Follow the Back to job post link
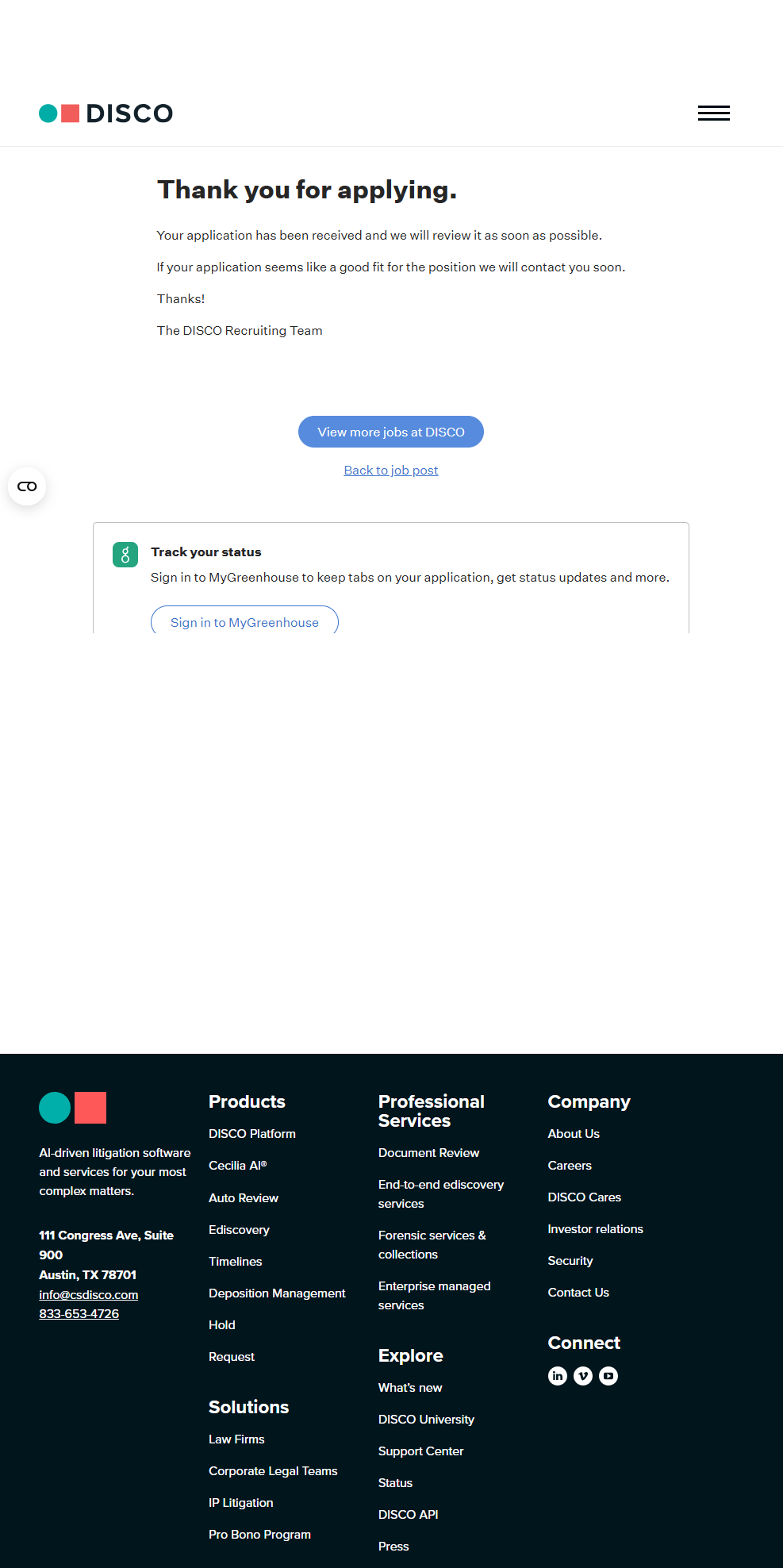The image size is (783, 1568). click(391, 471)
